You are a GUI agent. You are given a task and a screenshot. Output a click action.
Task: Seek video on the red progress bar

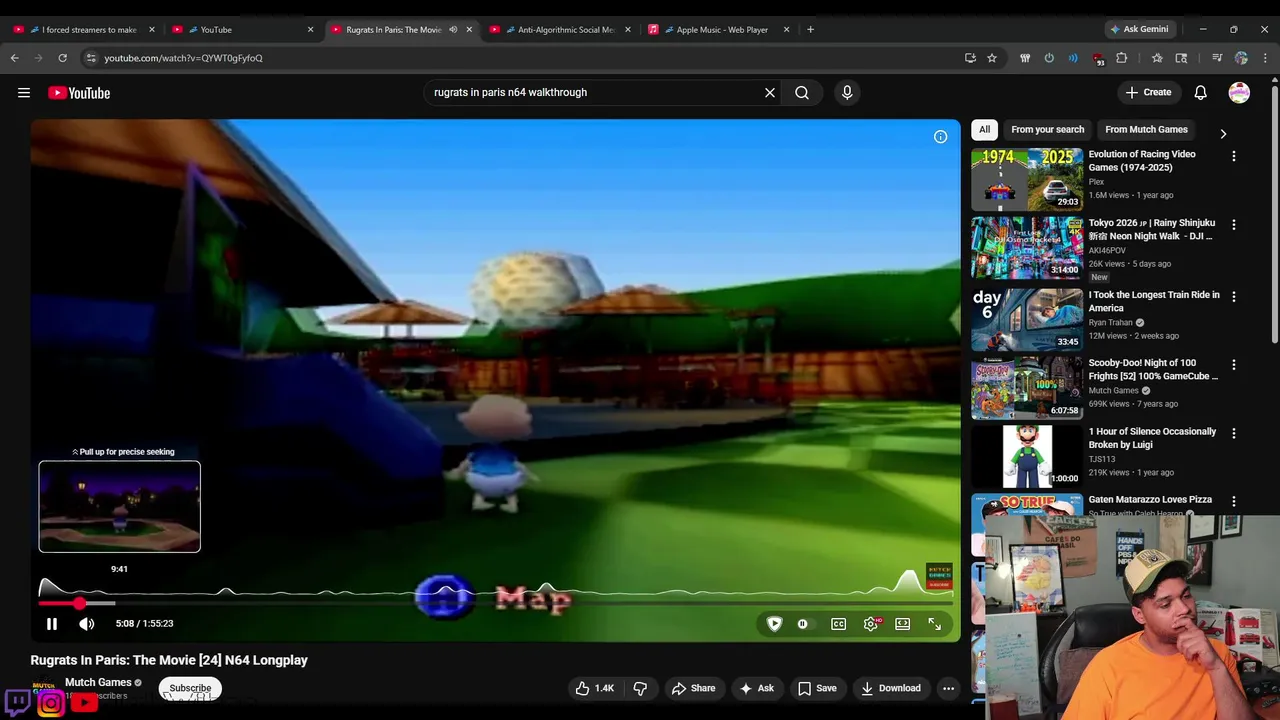pyautogui.click(x=495, y=603)
